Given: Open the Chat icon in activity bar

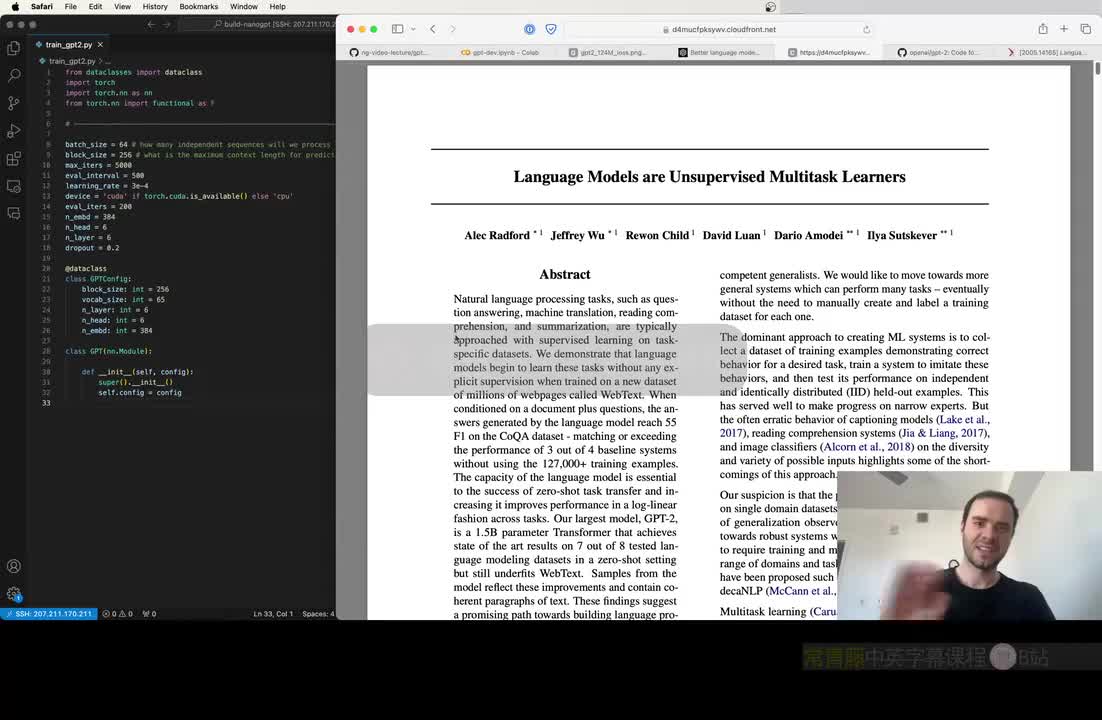Looking at the screenshot, I should pyautogui.click(x=13, y=213).
